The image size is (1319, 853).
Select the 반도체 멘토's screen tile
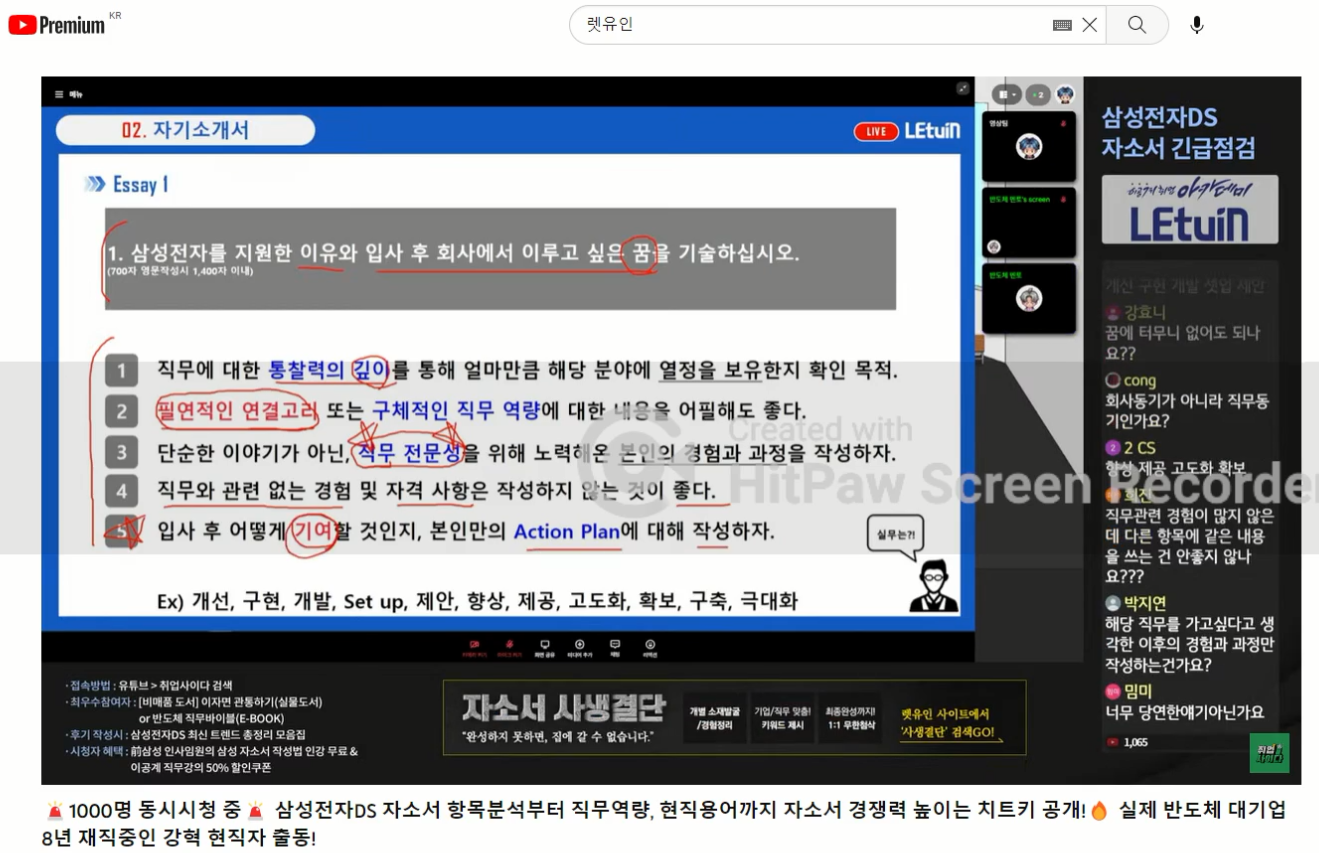click(1029, 222)
